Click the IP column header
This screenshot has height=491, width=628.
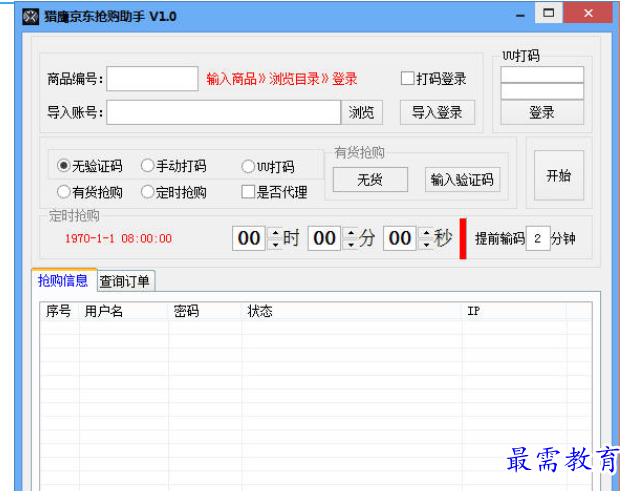click(514, 311)
